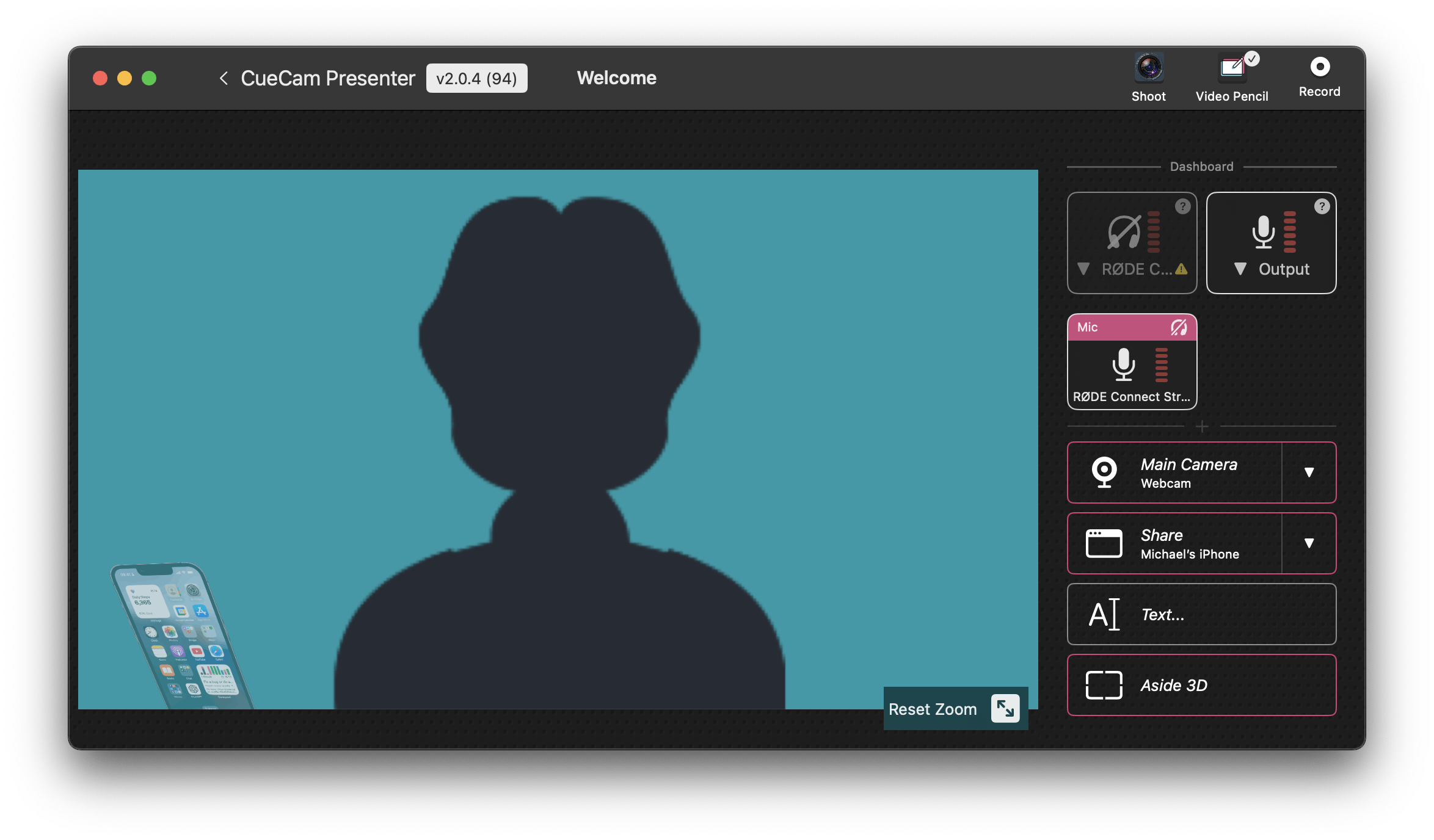Viewport: 1434px width, 840px height.
Task: Open the Text... overlay button
Action: pos(1201,614)
